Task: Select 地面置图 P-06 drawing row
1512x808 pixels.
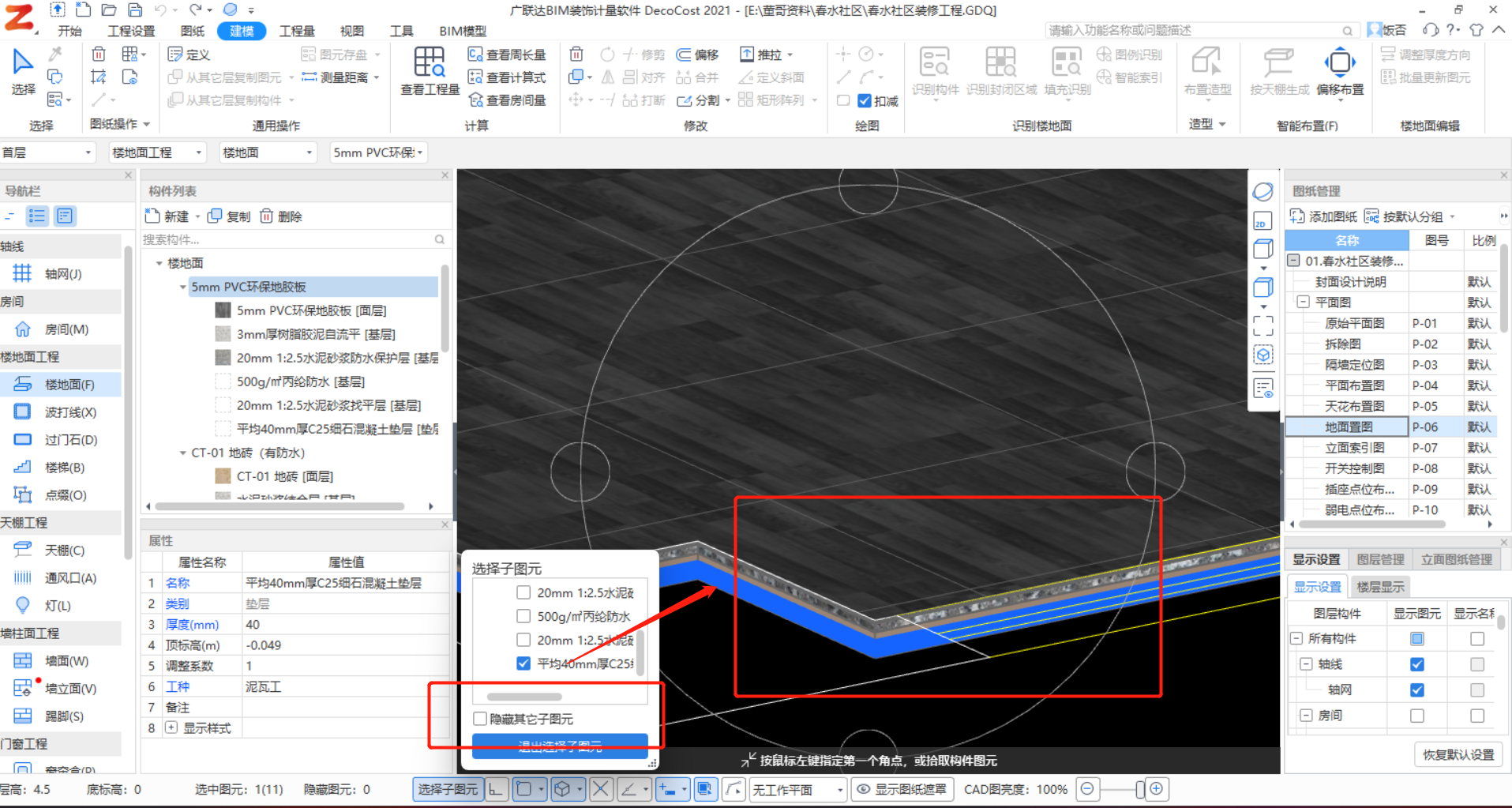Action: 1391,427
